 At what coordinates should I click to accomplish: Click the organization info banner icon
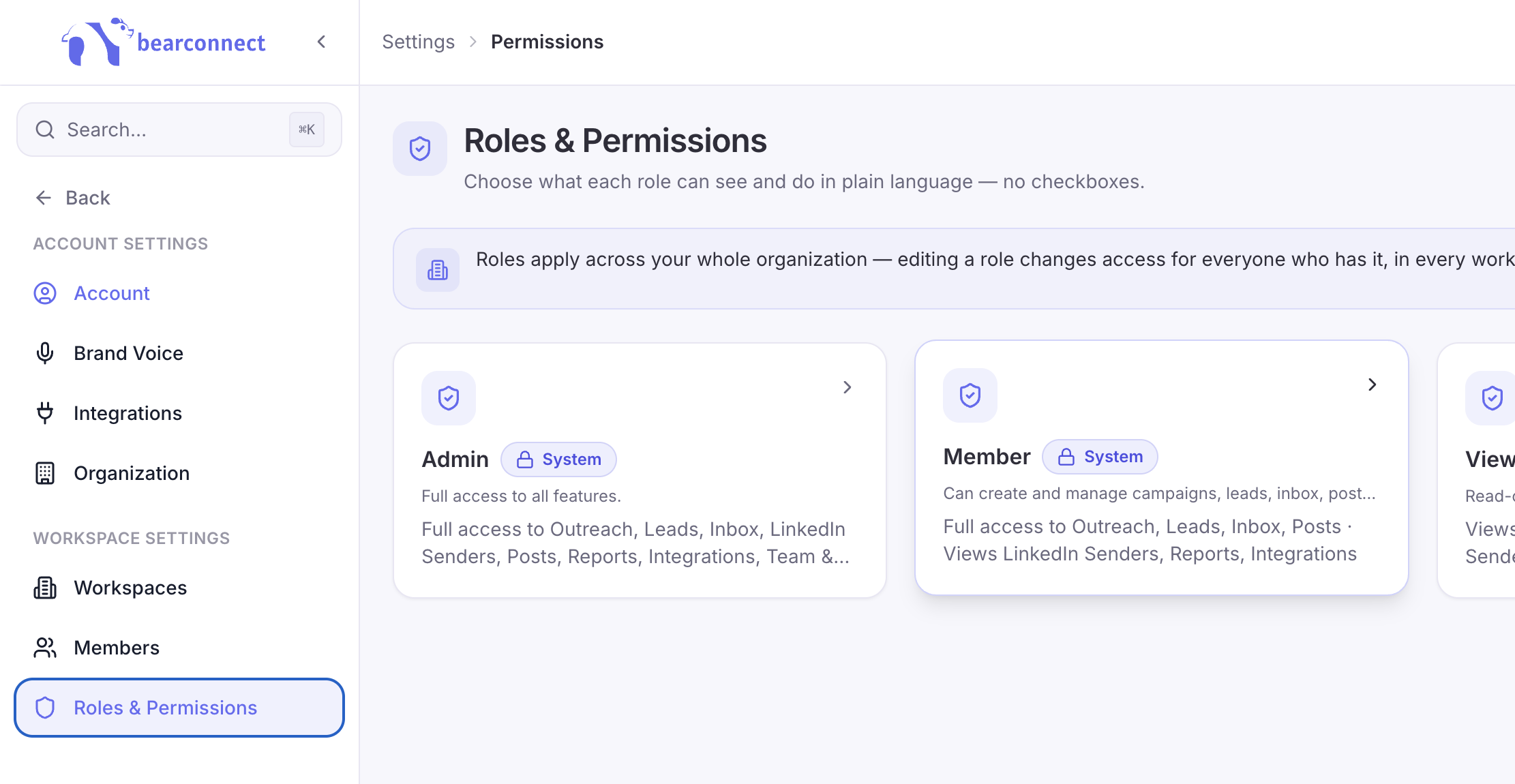[438, 270]
